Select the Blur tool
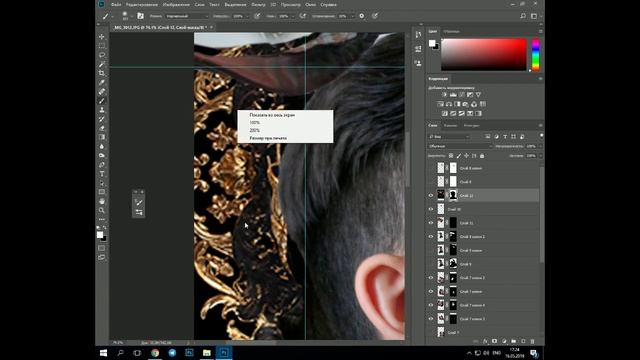This screenshot has height=360, width=640. 102,146
